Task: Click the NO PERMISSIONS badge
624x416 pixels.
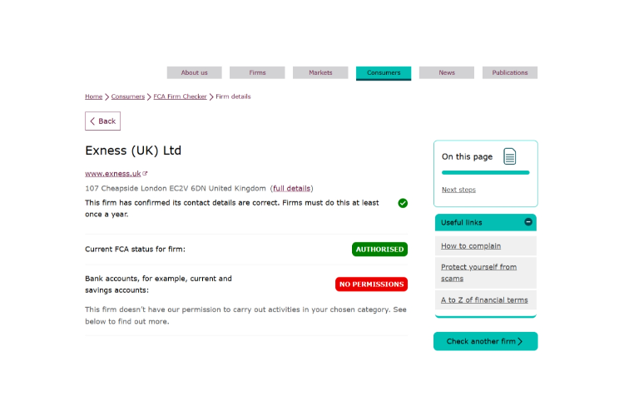Action: [x=371, y=284]
